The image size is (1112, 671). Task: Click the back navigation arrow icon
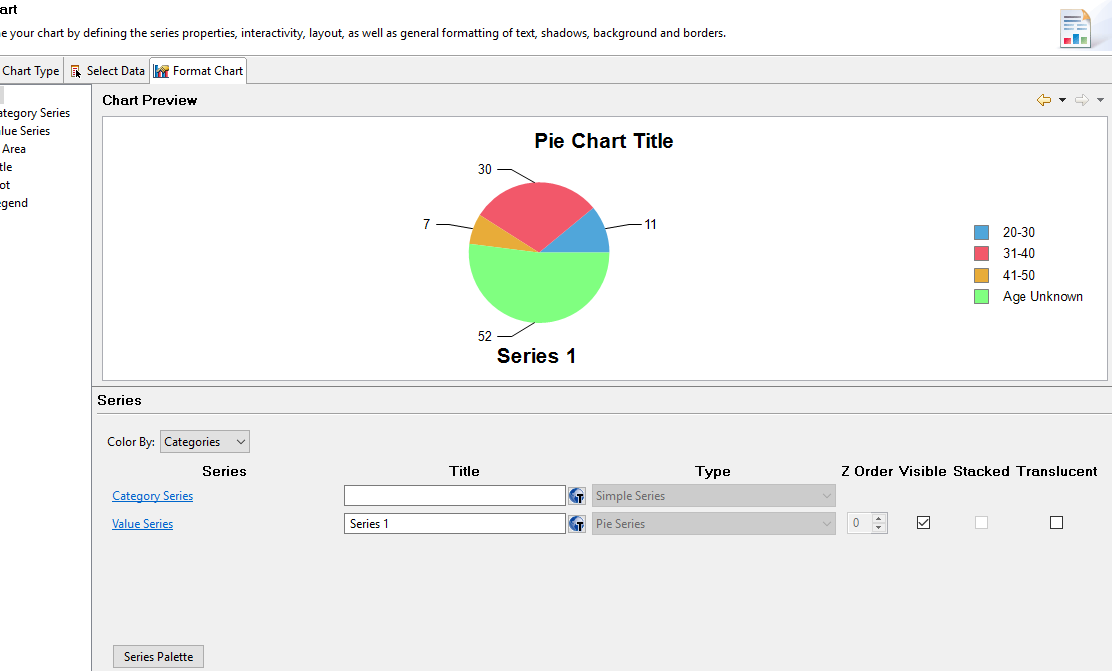click(1044, 100)
